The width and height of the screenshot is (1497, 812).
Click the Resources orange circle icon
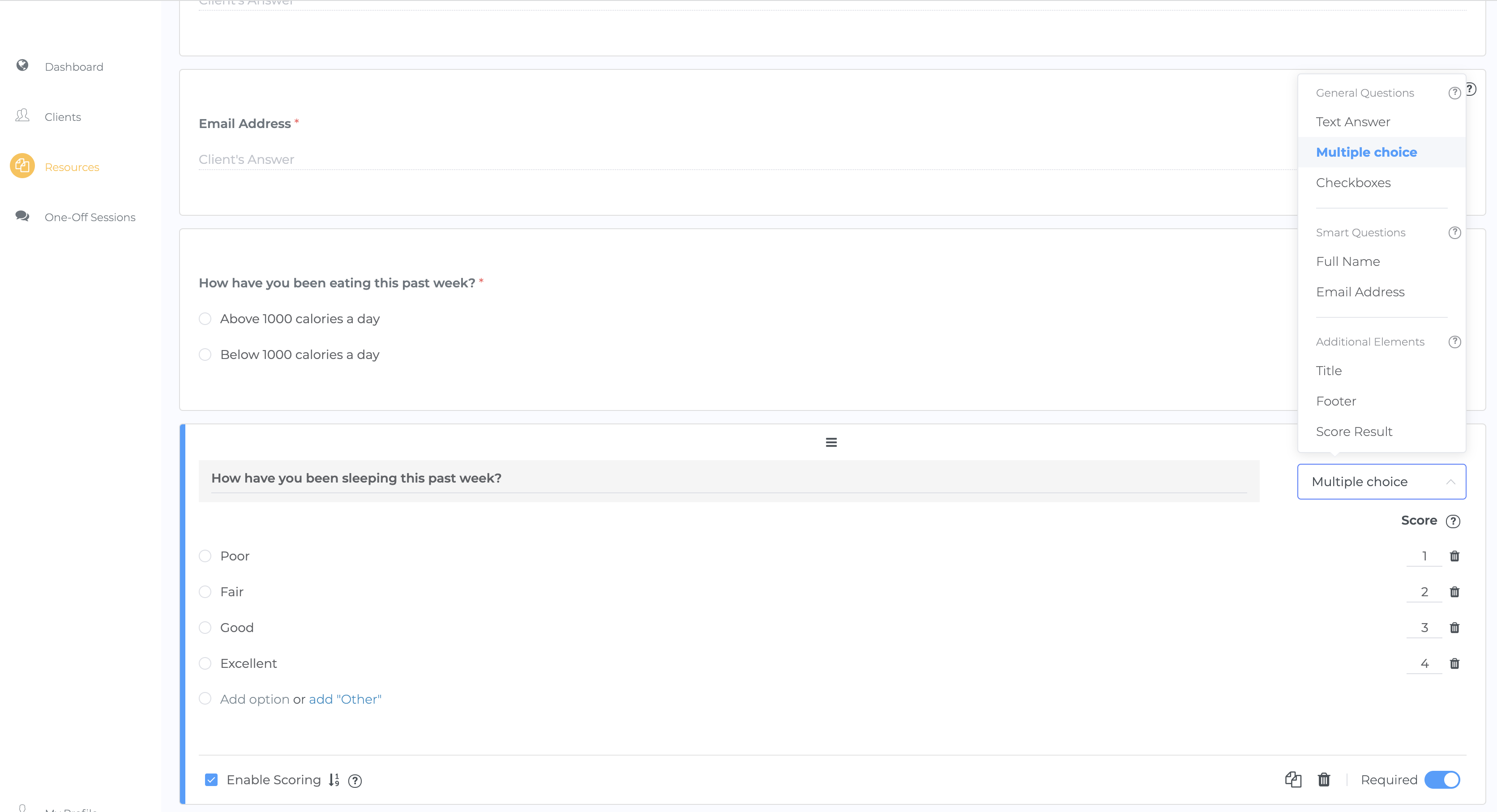[x=22, y=166]
